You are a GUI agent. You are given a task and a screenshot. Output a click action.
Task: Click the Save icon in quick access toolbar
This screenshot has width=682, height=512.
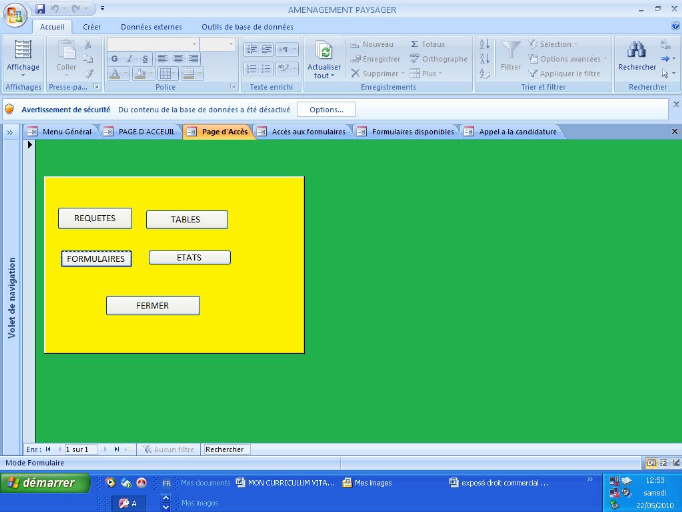click(x=40, y=8)
